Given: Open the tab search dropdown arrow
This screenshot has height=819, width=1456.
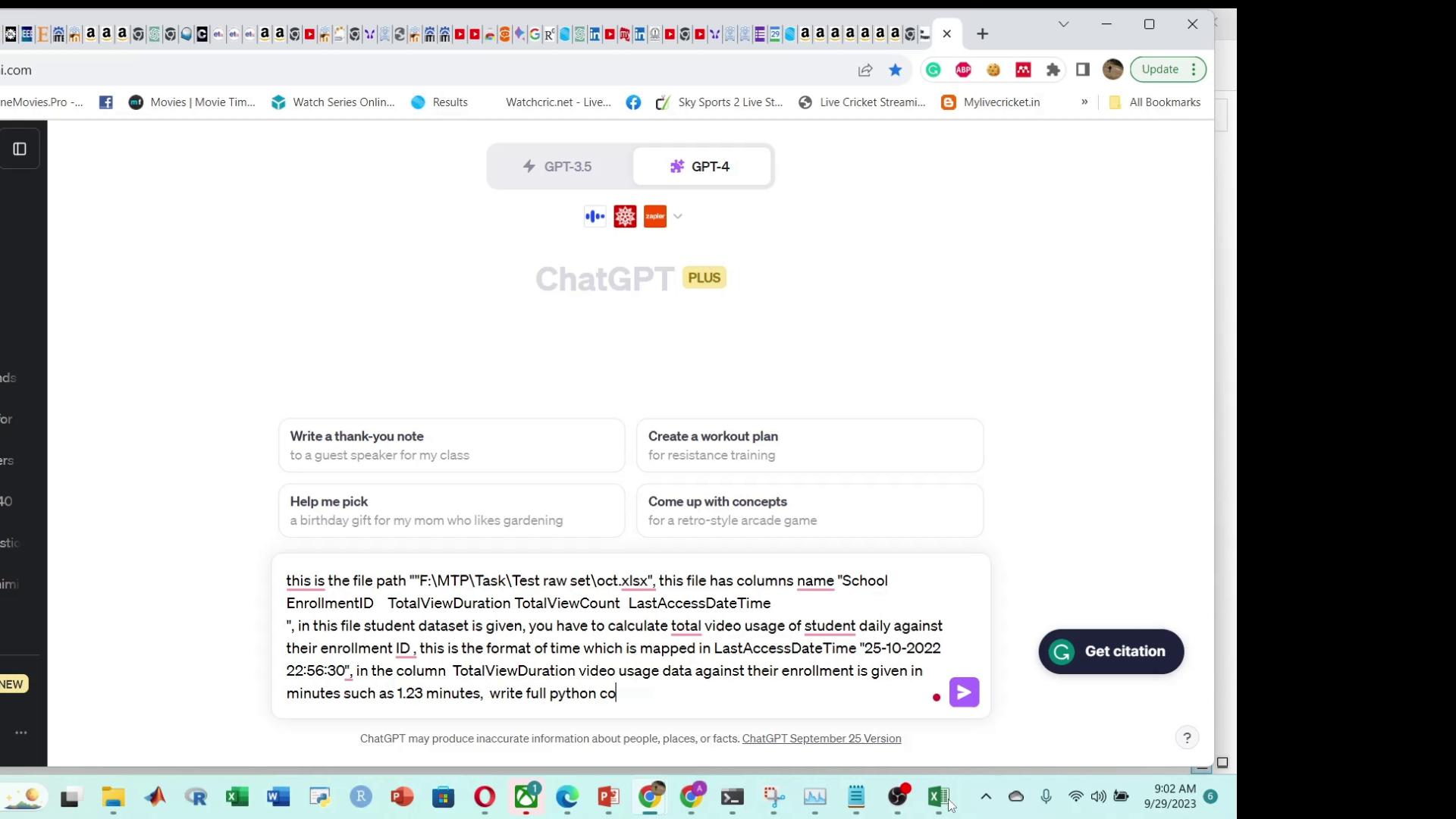Looking at the screenshot, I should pos(1064,24).
